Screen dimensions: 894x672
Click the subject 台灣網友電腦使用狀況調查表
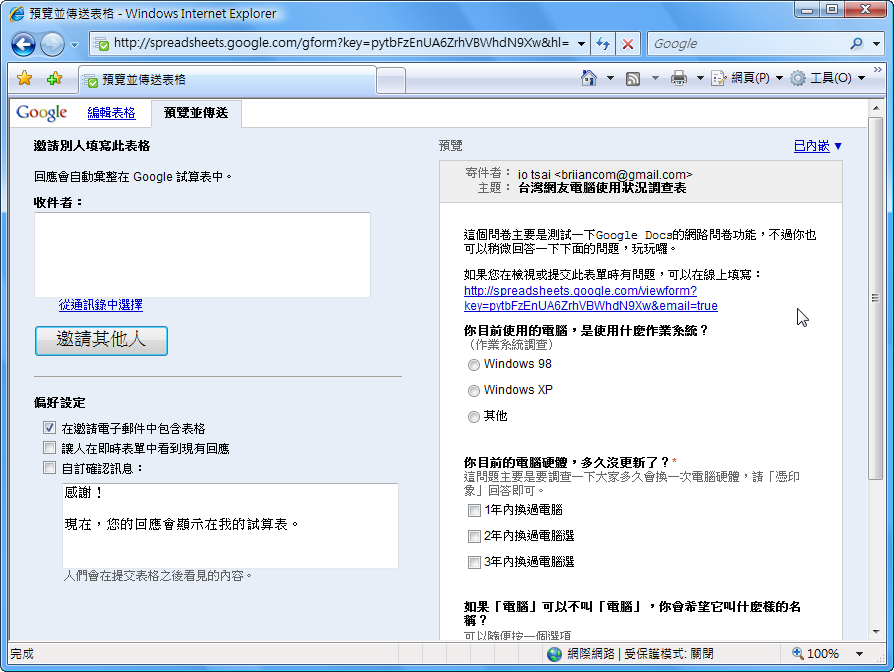(602, 188)
